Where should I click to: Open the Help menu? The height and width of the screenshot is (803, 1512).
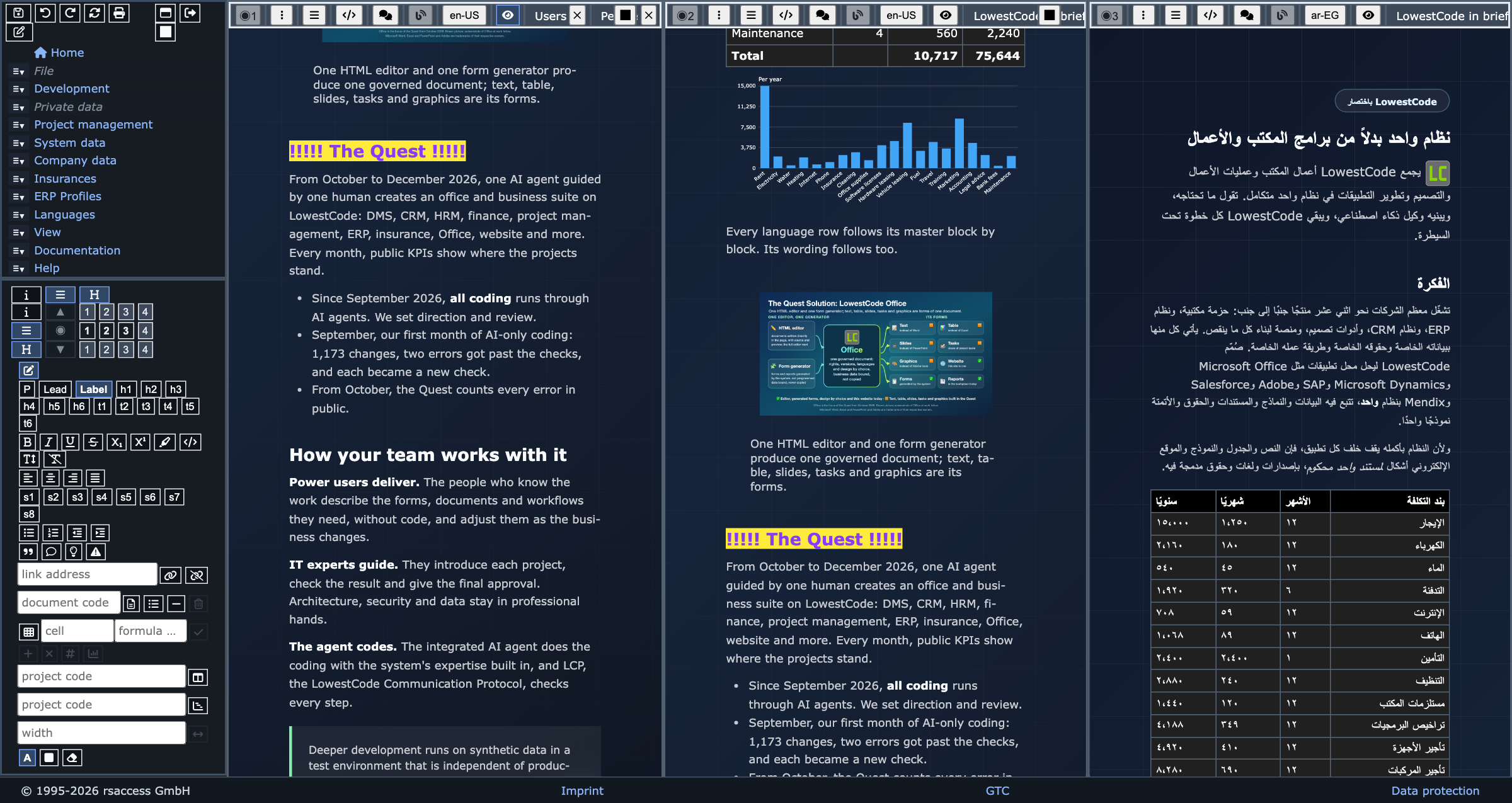[x=47, y=268]
